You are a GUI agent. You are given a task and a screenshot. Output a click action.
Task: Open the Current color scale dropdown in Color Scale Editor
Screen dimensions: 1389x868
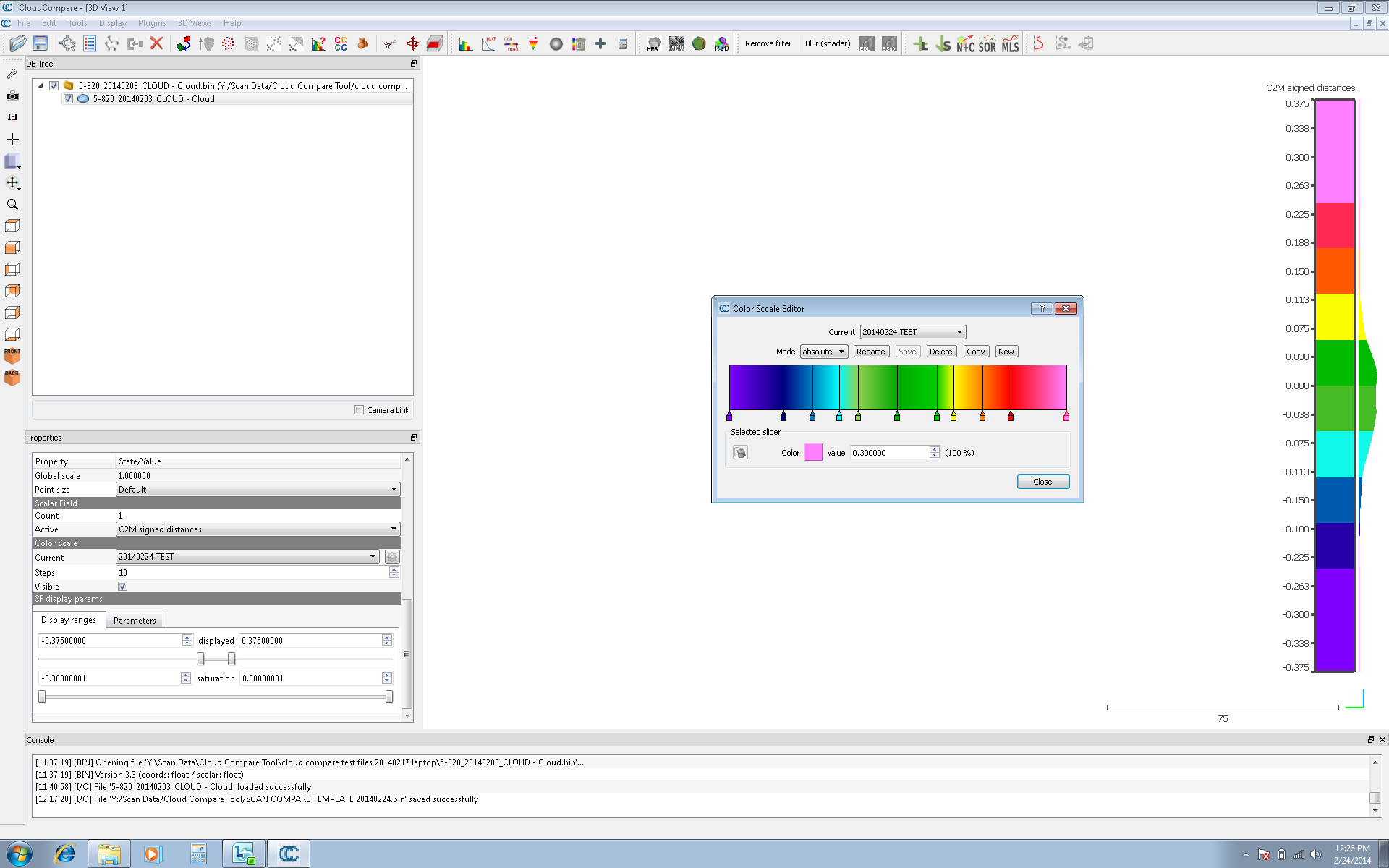959,331
